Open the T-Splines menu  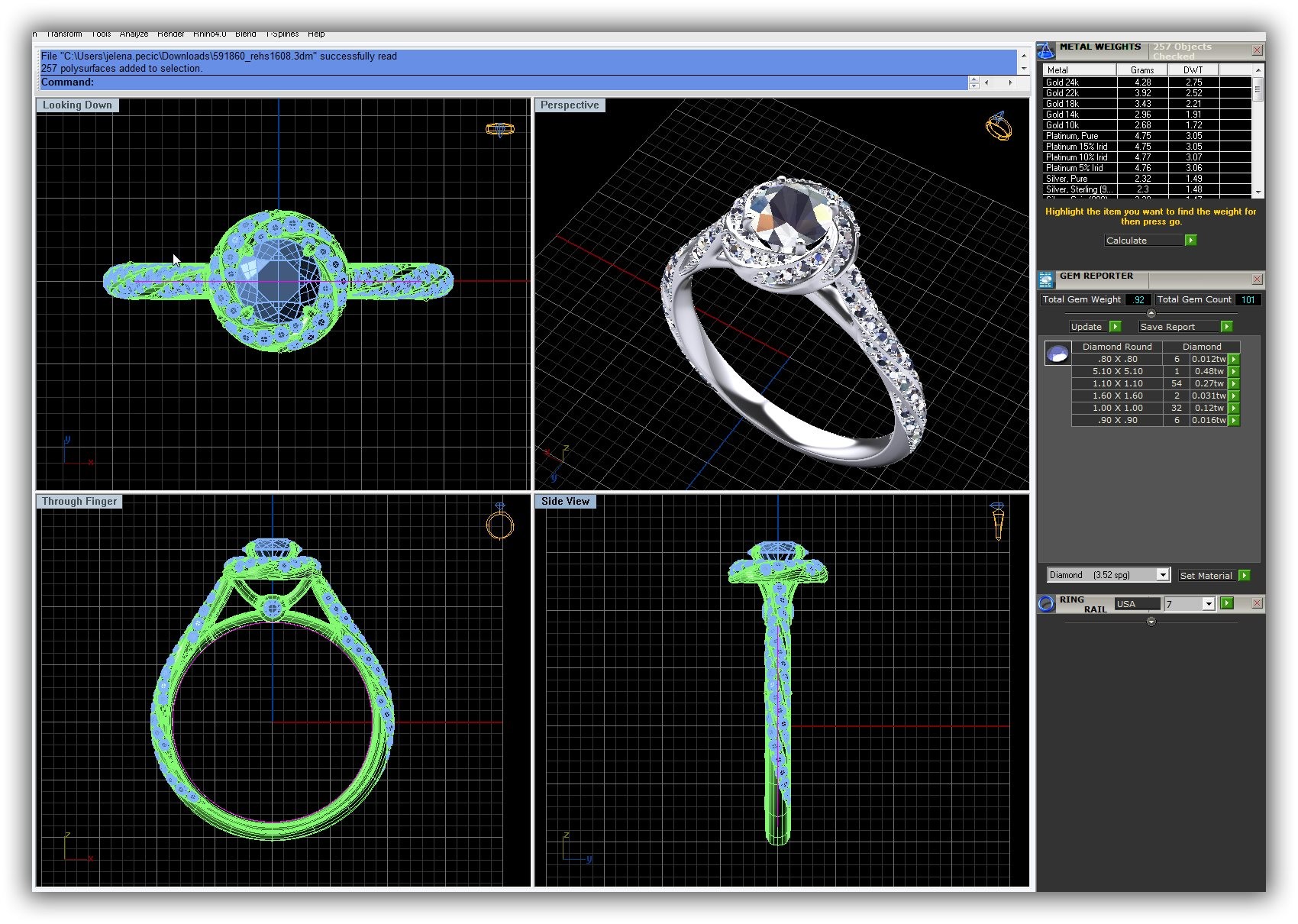point(282,34)
